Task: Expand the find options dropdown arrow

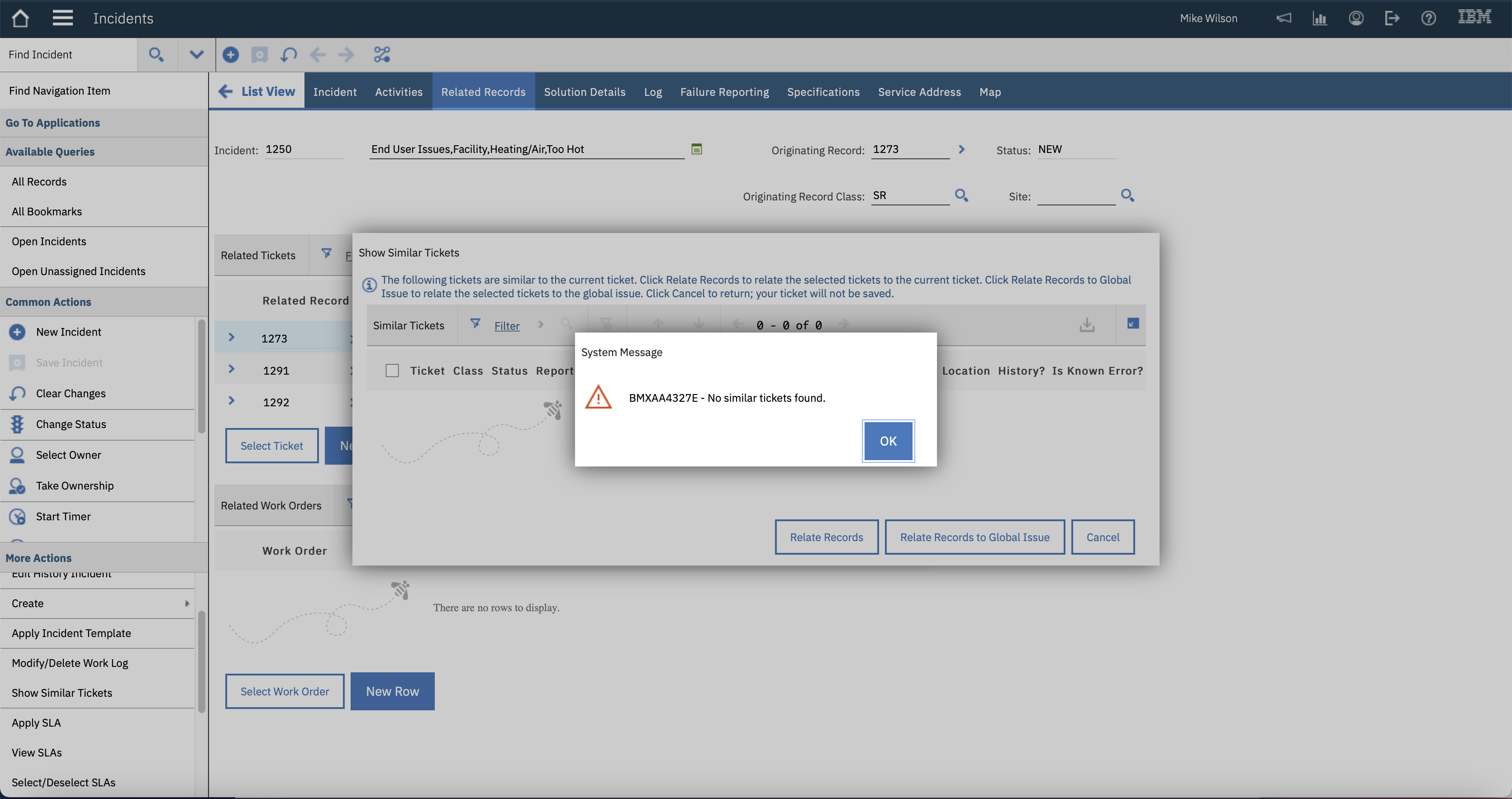Action: [196, 55]
